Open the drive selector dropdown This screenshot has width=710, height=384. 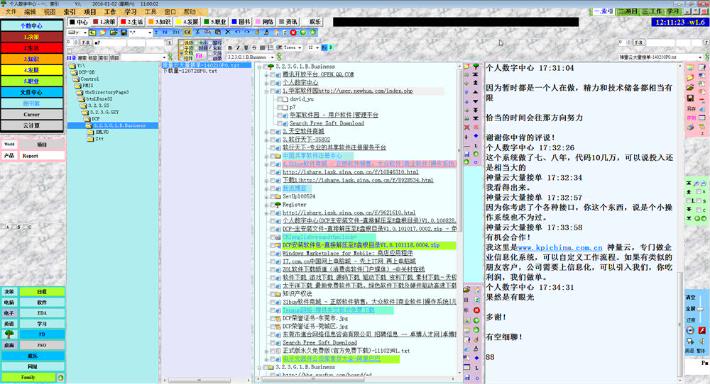click(77, 33)
